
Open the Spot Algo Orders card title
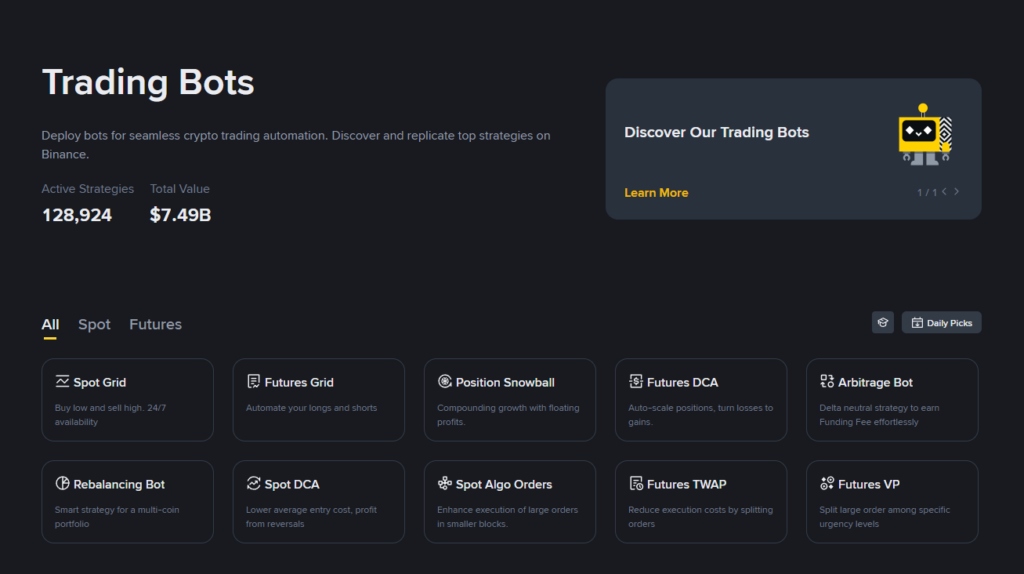pyautogui.click(x=504, y=485)
